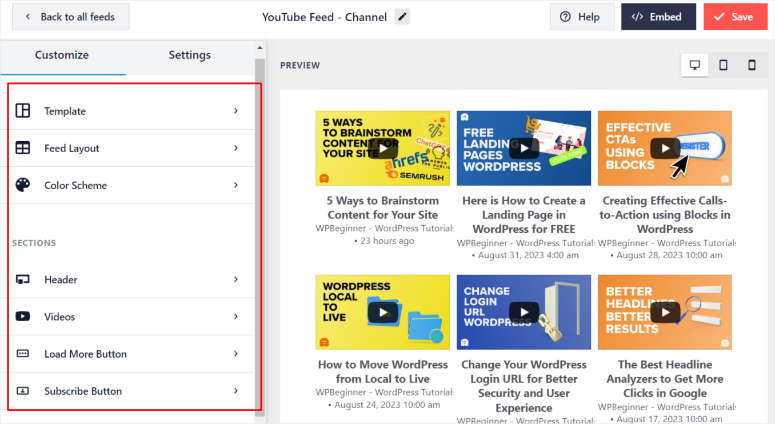Click the SECTIONS heading label

34,243
